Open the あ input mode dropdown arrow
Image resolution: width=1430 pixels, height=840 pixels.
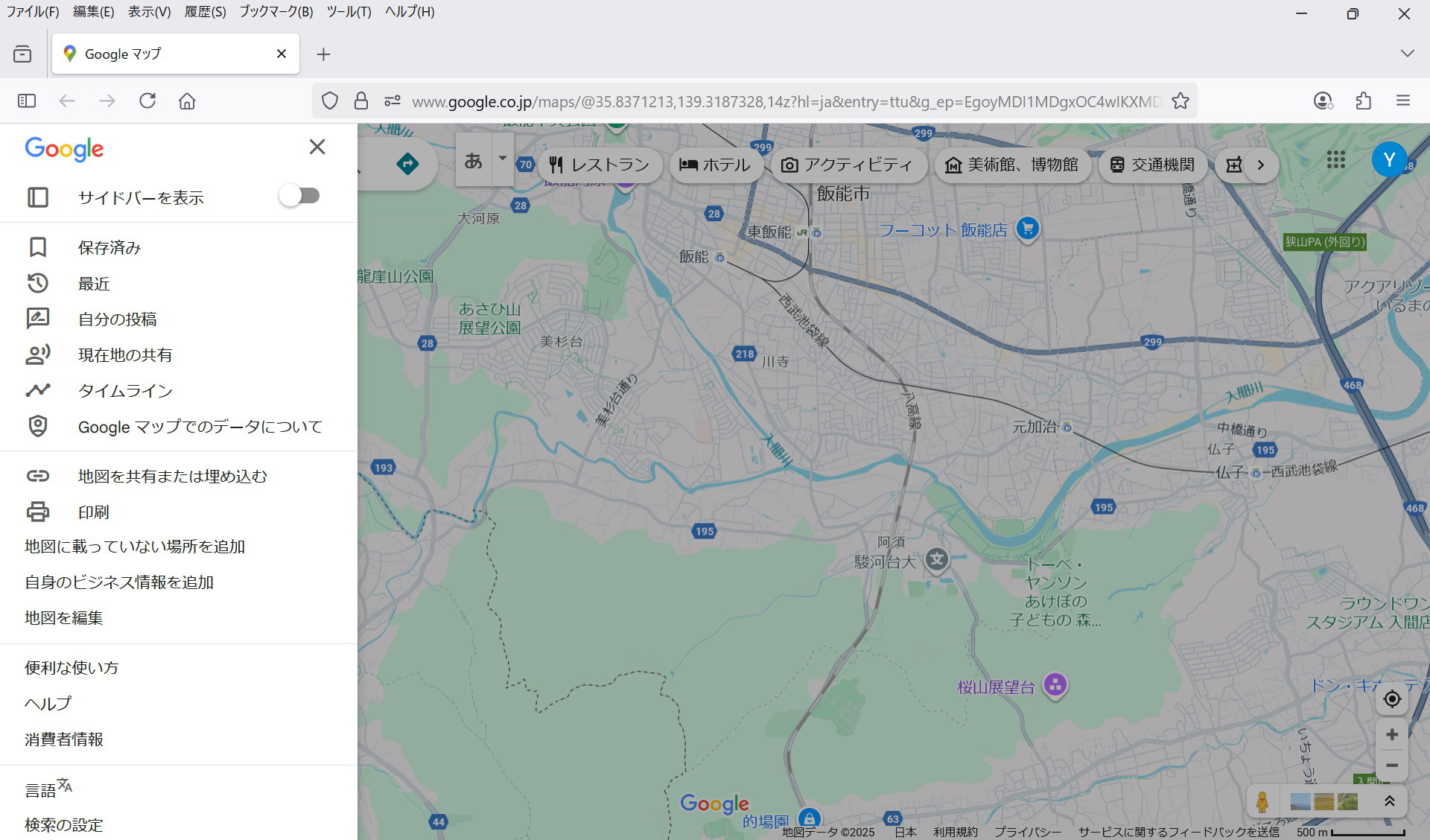click(x=503, y=159)
